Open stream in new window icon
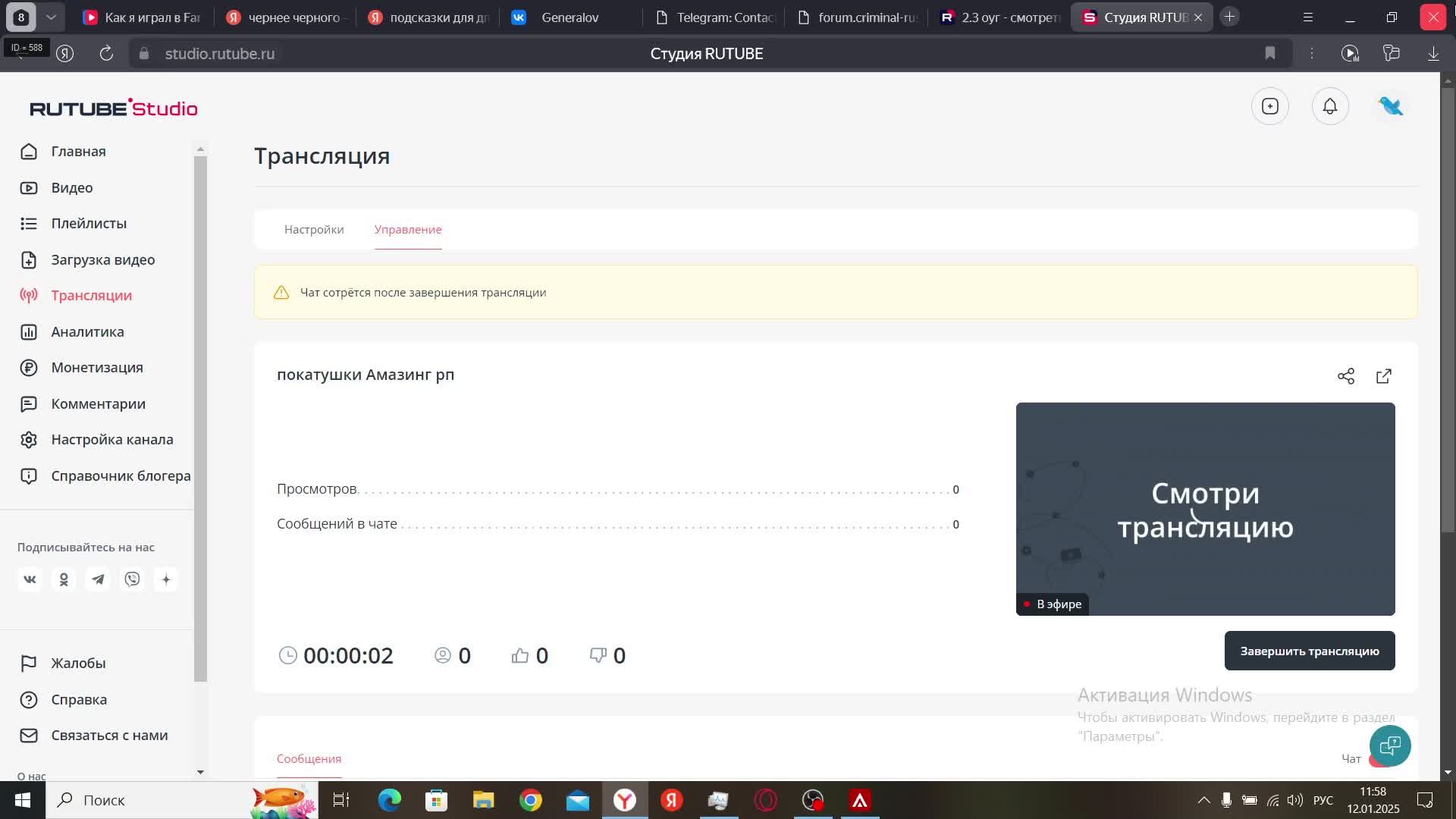The height and width of the screenshot is (819, 1456). [x=1384, y=376]
